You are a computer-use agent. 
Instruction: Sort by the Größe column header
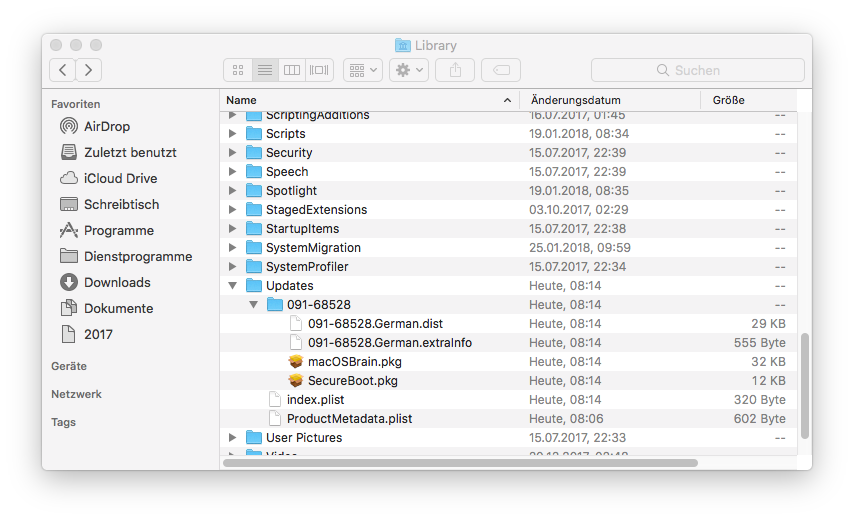click(x=749, y=100)
